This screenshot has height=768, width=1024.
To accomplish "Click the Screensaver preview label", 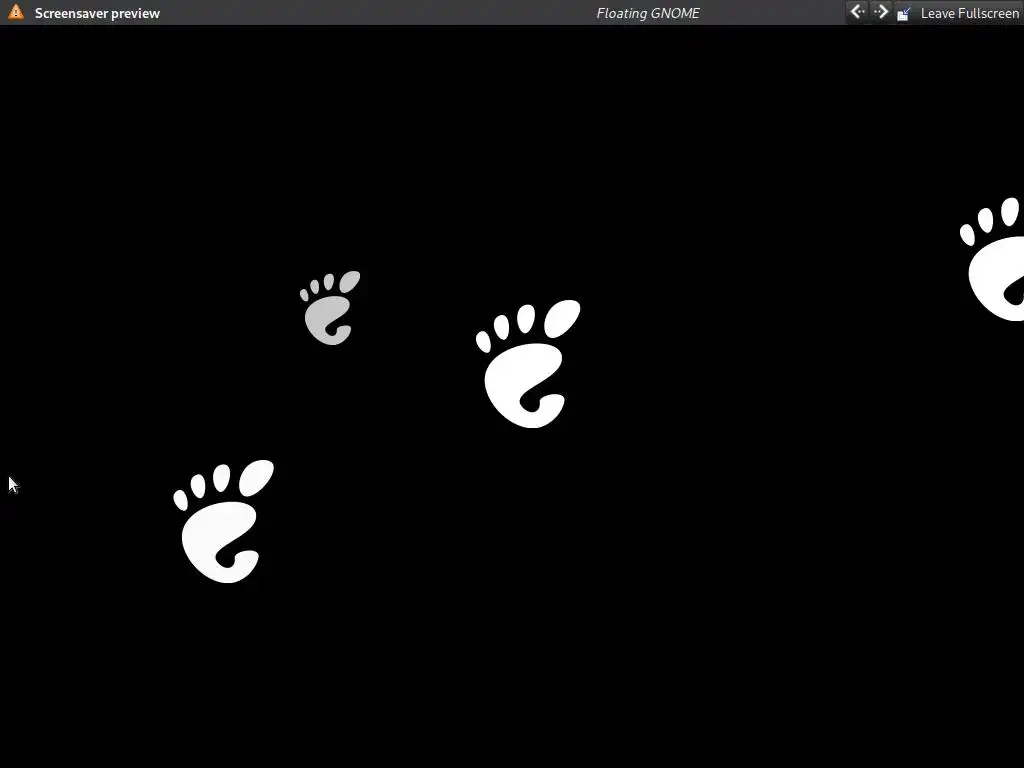I will click(x=97, y=13).
